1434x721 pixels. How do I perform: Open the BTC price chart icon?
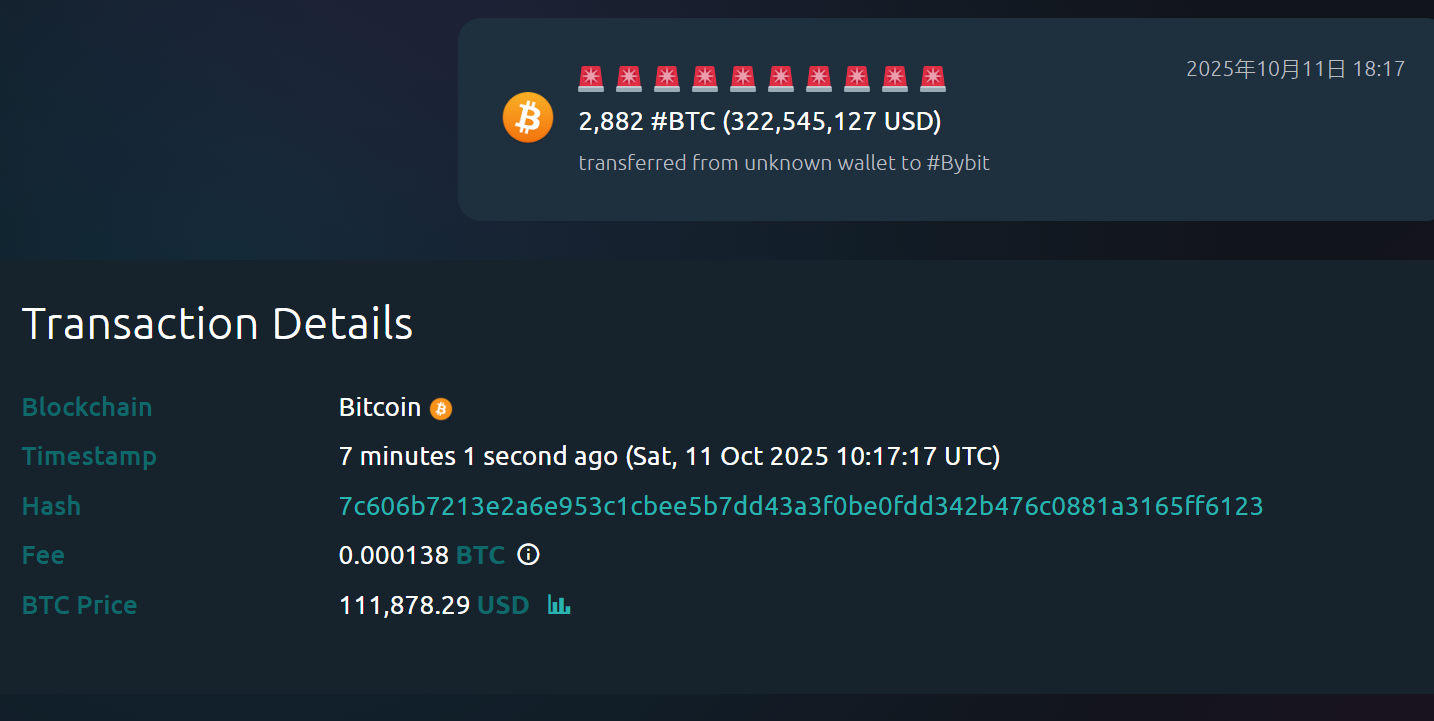(559, 605)
